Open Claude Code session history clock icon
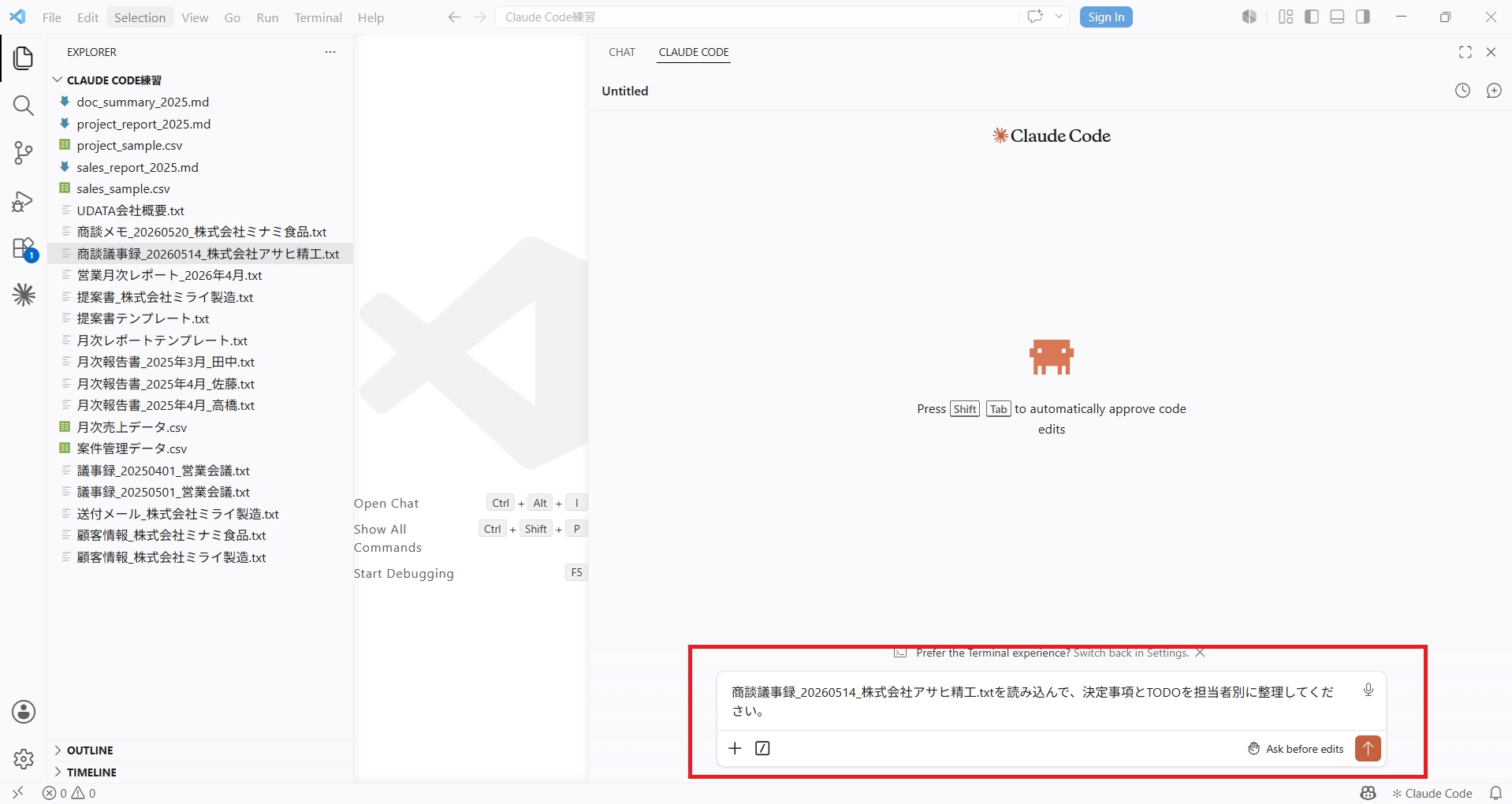 1462,91
